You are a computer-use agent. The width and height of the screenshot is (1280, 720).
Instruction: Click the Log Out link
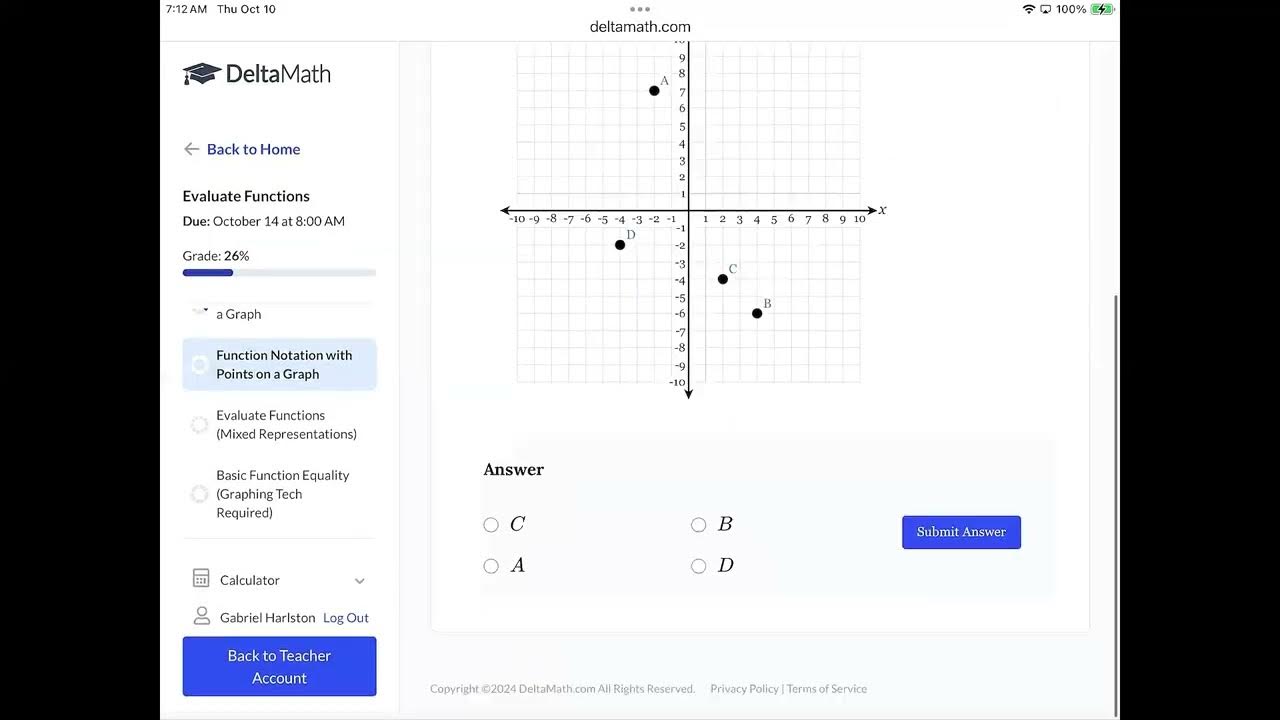pos(346,618)
